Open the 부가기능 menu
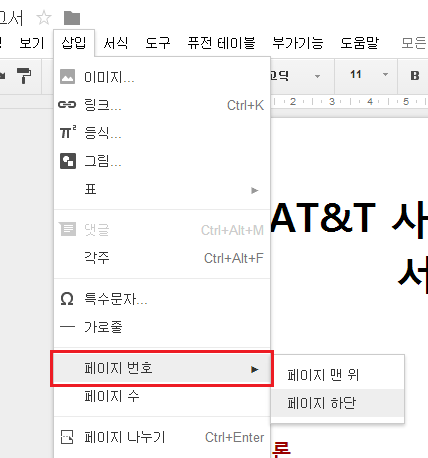 click(298, 43)
